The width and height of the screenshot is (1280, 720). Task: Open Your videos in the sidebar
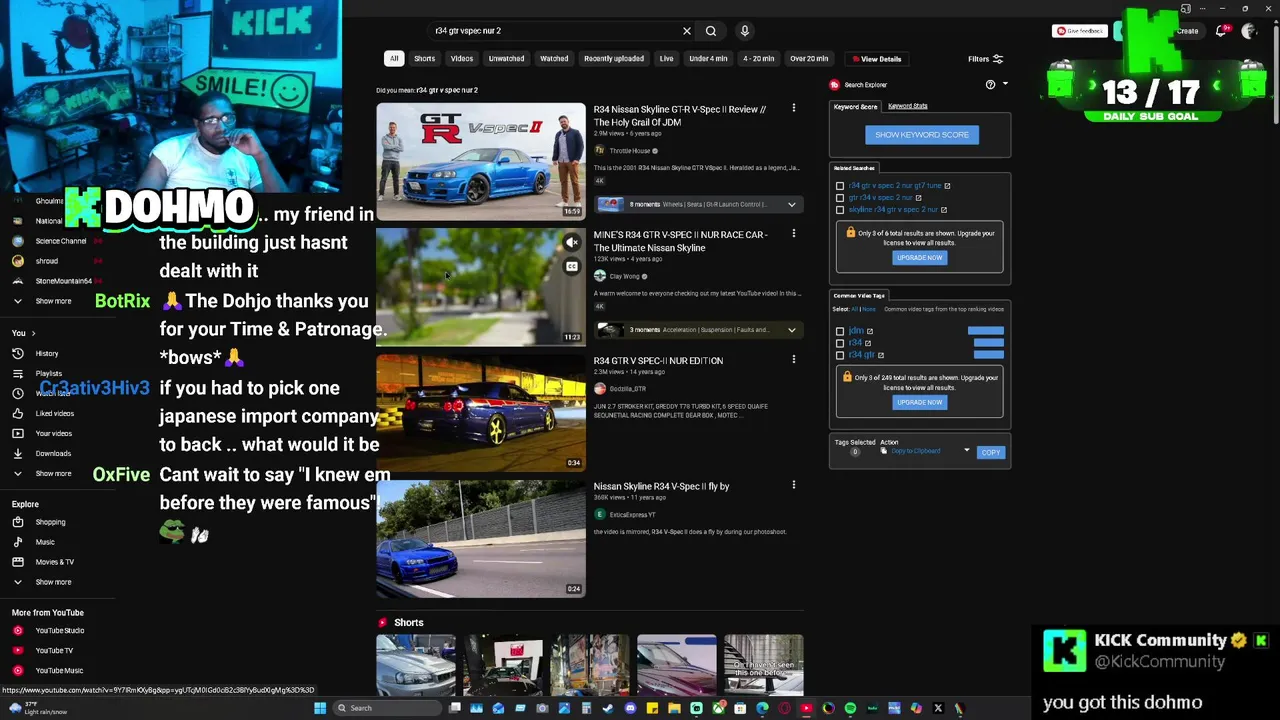pos(53,433)
